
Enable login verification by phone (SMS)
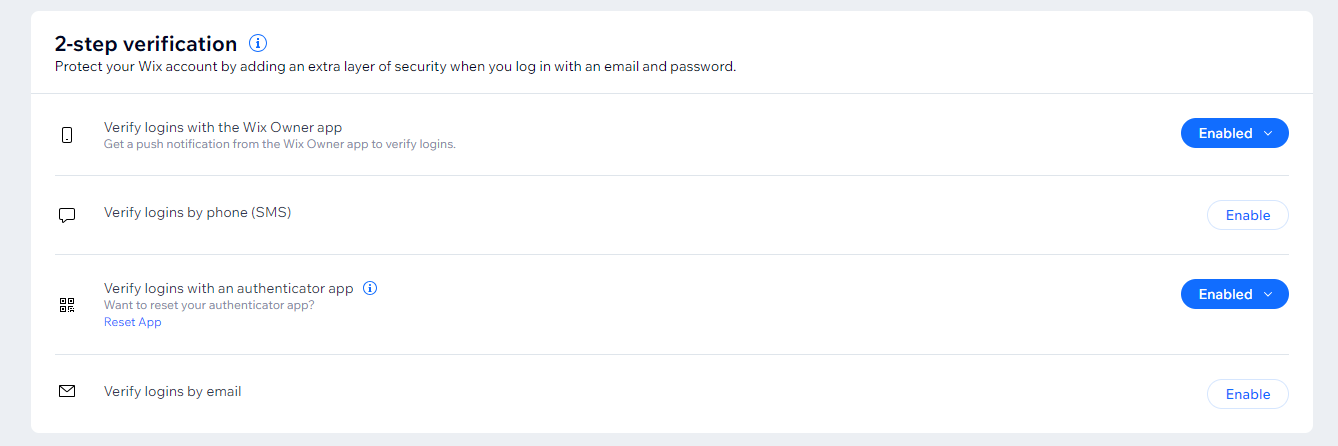1248,215
